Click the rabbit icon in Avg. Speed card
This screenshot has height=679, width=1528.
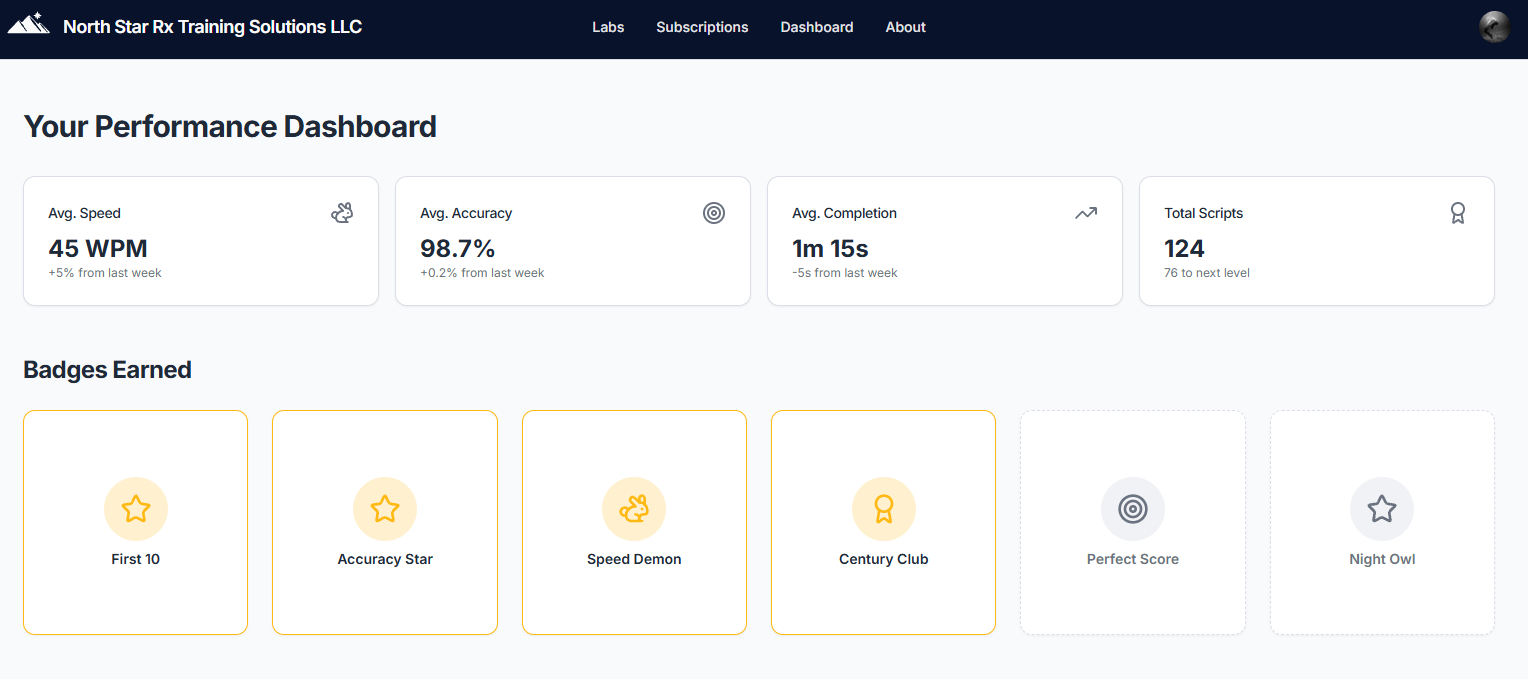[x=342, y=213]
